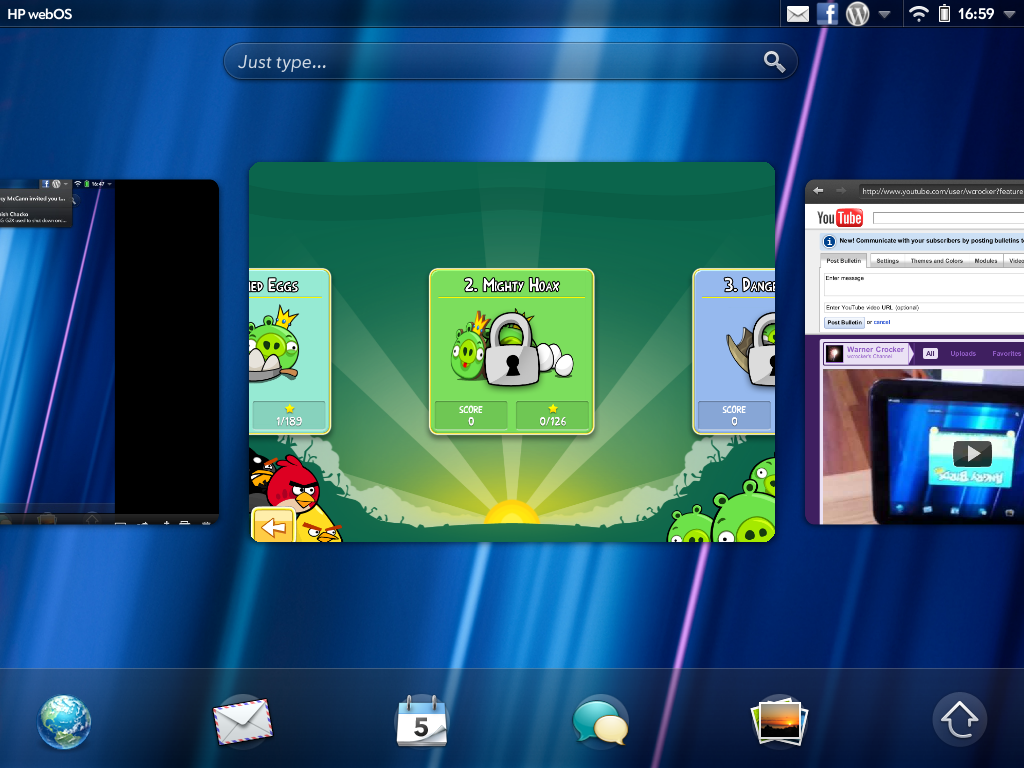Click the email notification icon in status bar
This screenshot has height=768, width=1024.
(798, 14)
